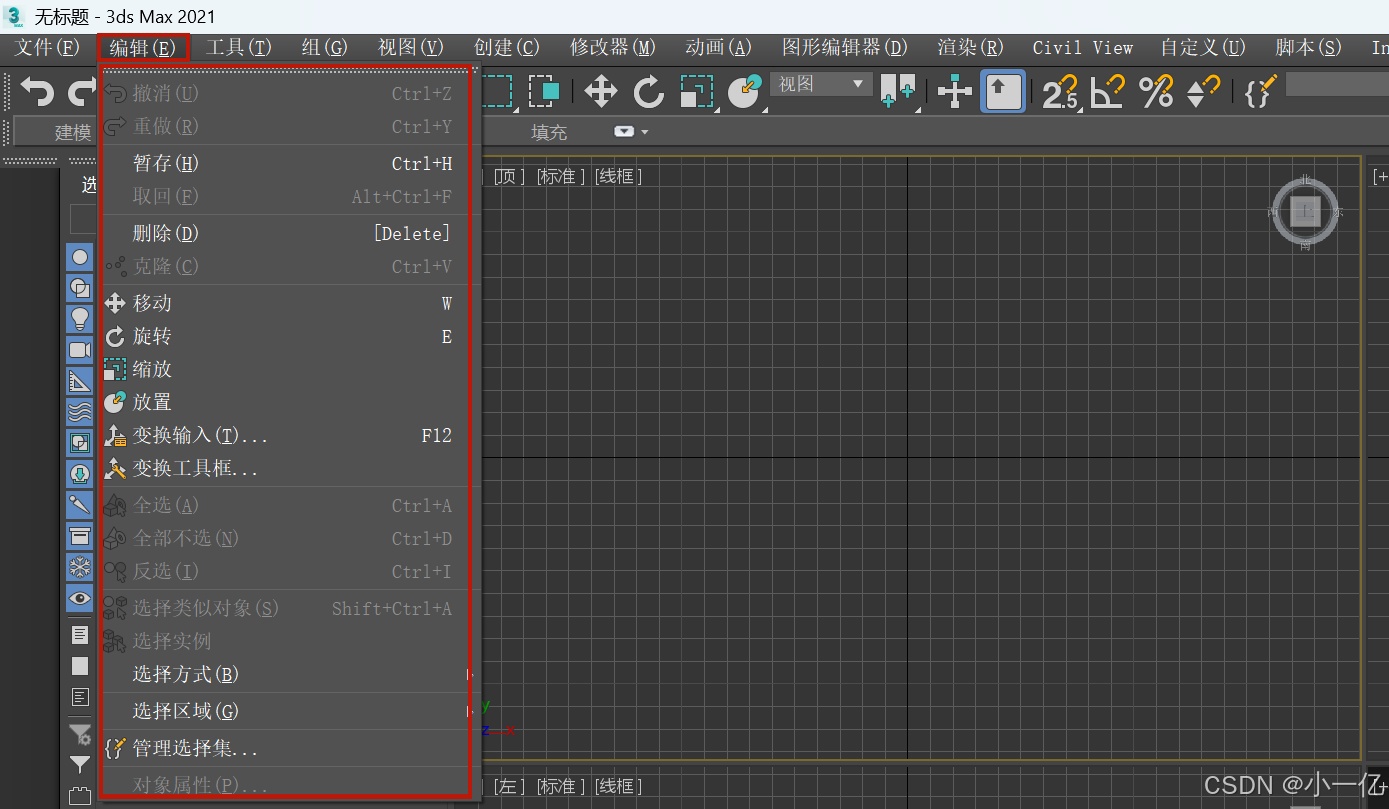Click the [顶] viewport label
Image resolution: width=1389 pixels, height=809 pixels.
(x=510, y=176)
